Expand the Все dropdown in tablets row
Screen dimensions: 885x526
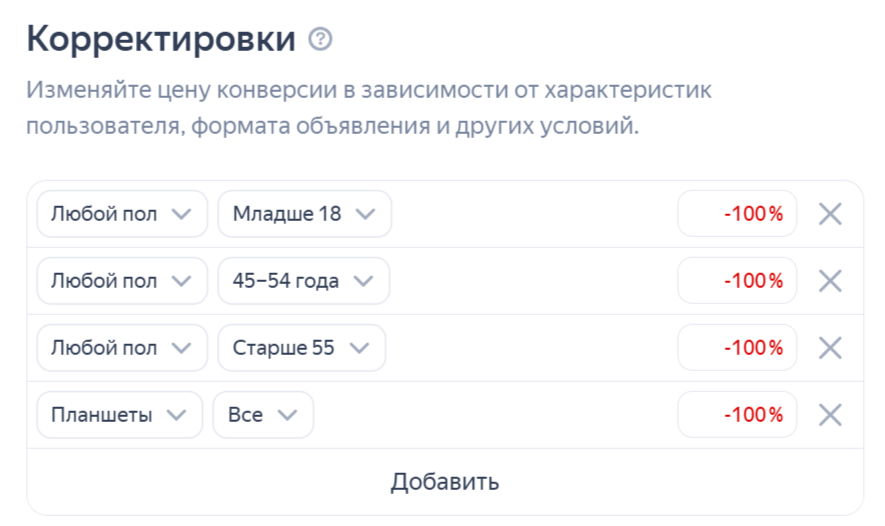(x=263, y=415)
